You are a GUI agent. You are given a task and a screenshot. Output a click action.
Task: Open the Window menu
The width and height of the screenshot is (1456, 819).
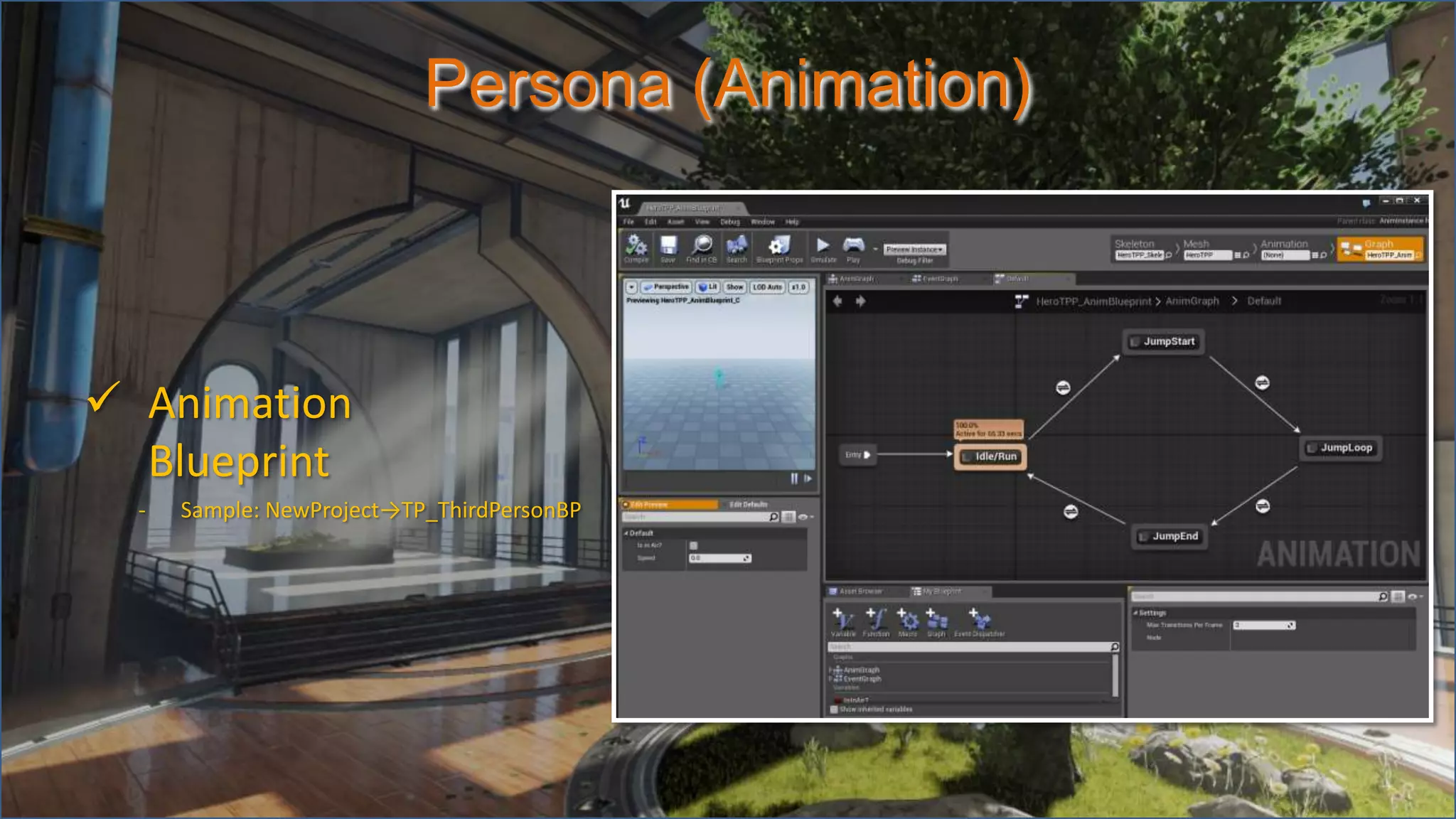(x=763, y=222)
